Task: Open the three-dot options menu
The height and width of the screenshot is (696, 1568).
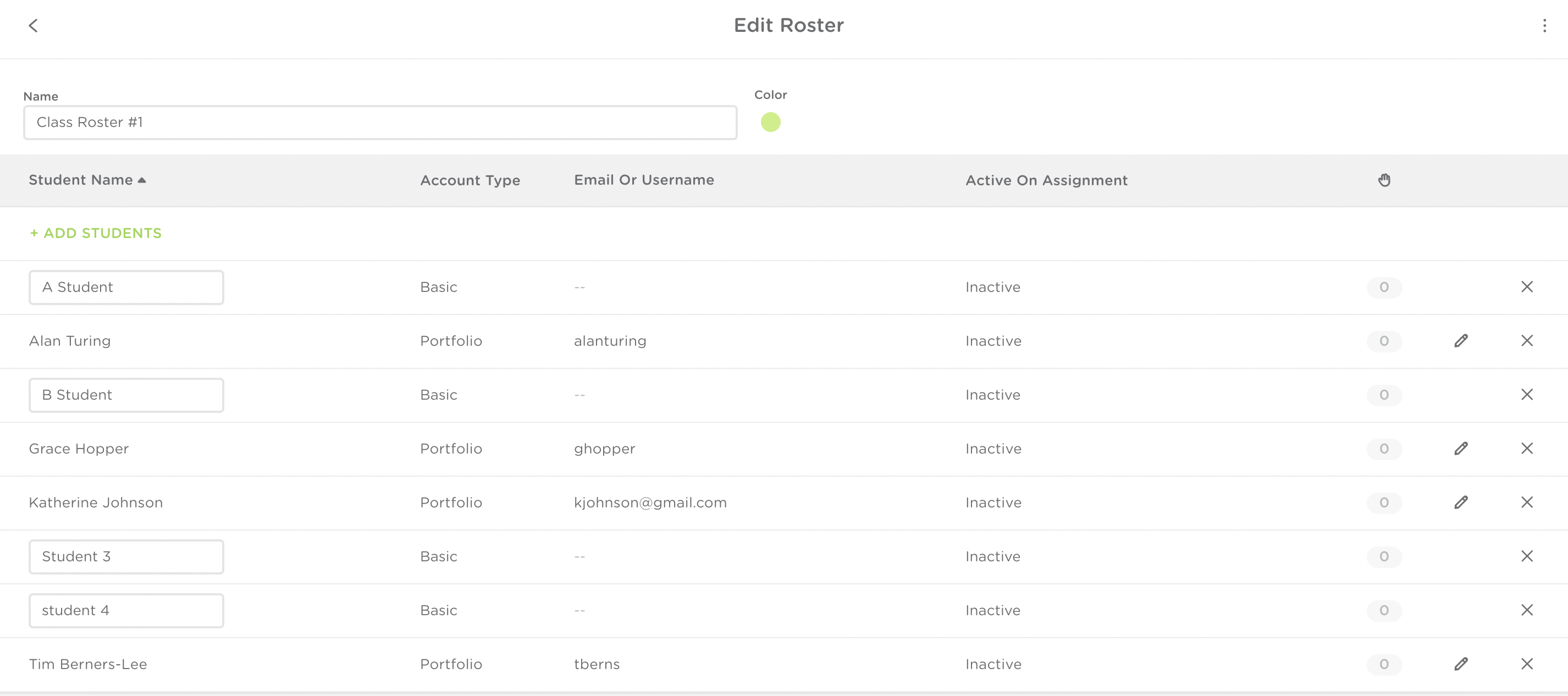Action: (1544, 26)
